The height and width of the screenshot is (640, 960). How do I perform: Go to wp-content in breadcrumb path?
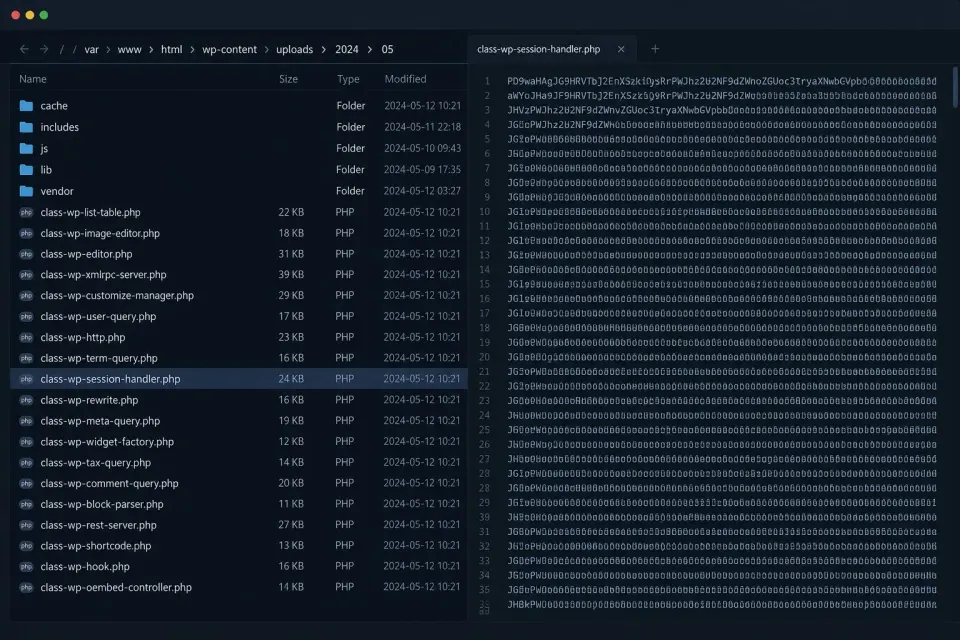pos(230,50)
